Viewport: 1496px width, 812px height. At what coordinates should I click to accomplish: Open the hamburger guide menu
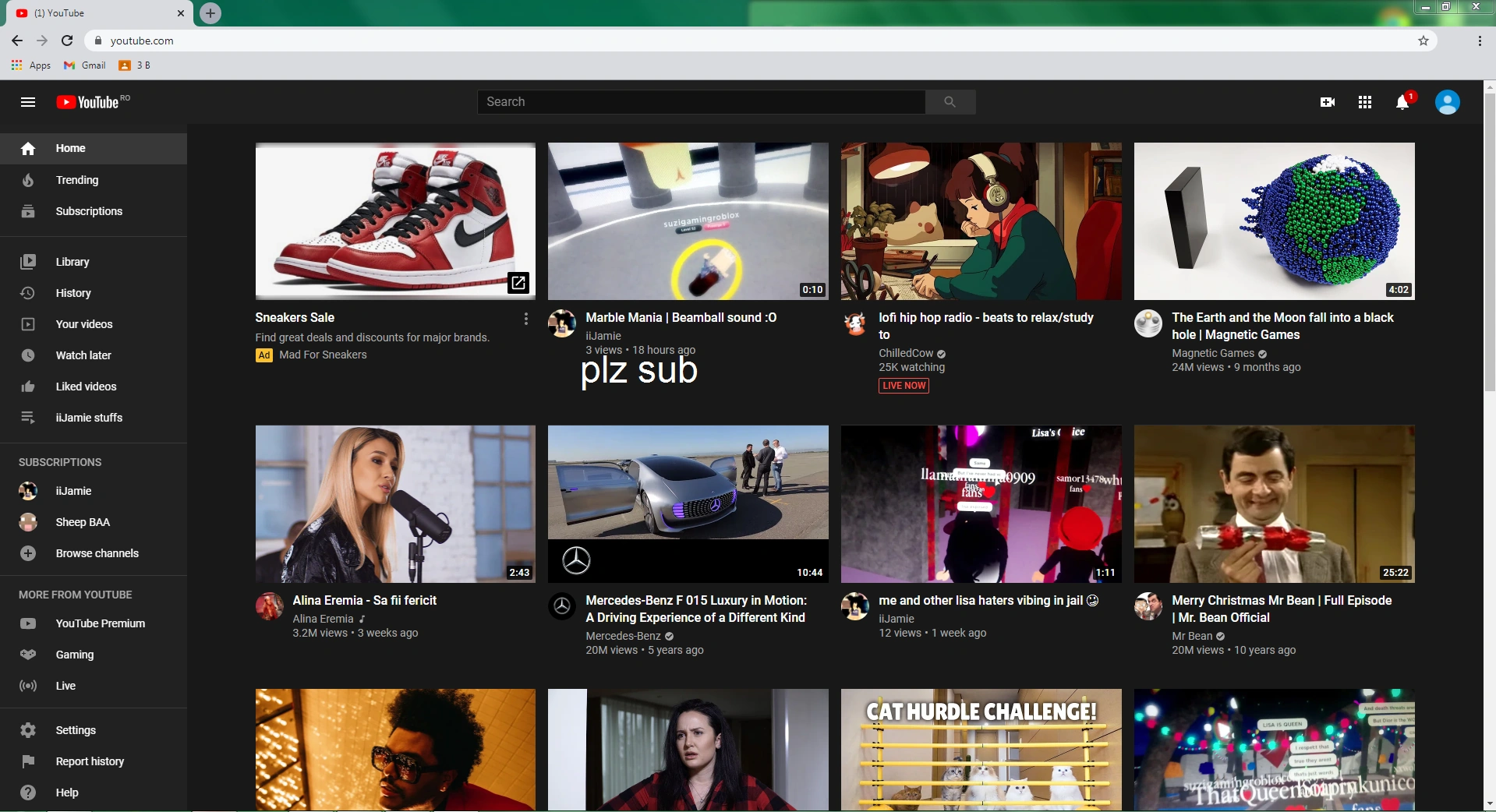point(28,102)
